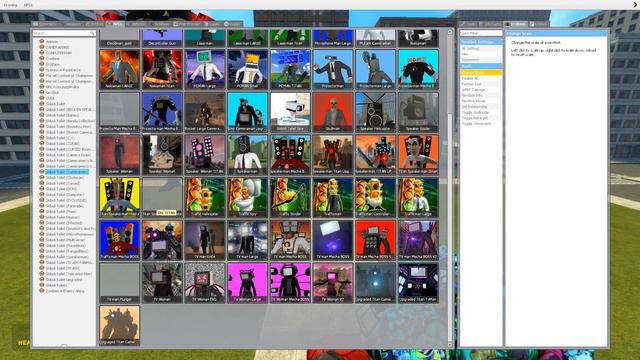The height and width of the screenshot is (360, 640).
Task: Spawn the Trafficman Controller NPC
Action: pyautogui.click(x=376, y=197)
